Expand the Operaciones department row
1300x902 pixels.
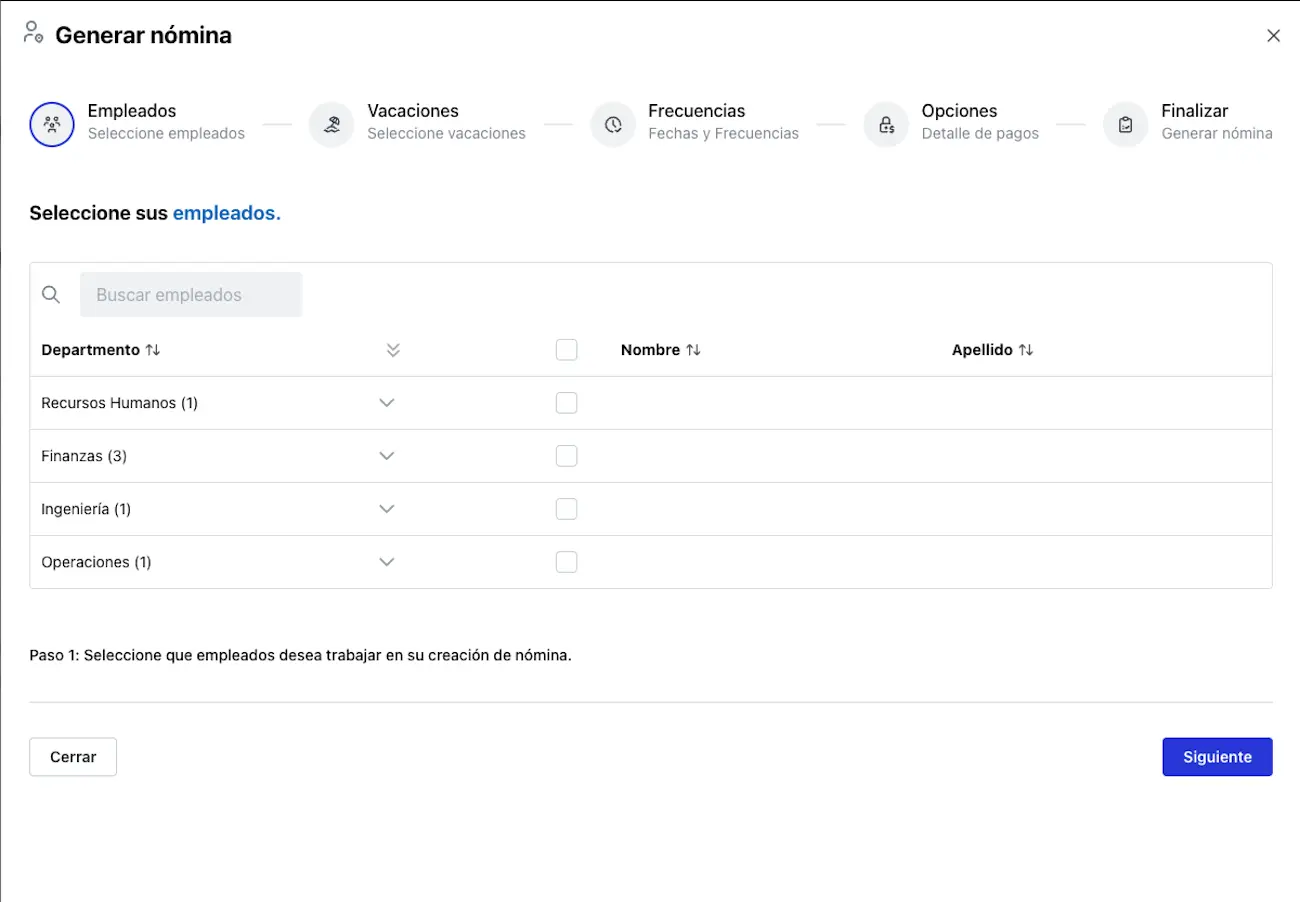pyautogui.click(x=387, y=562)
